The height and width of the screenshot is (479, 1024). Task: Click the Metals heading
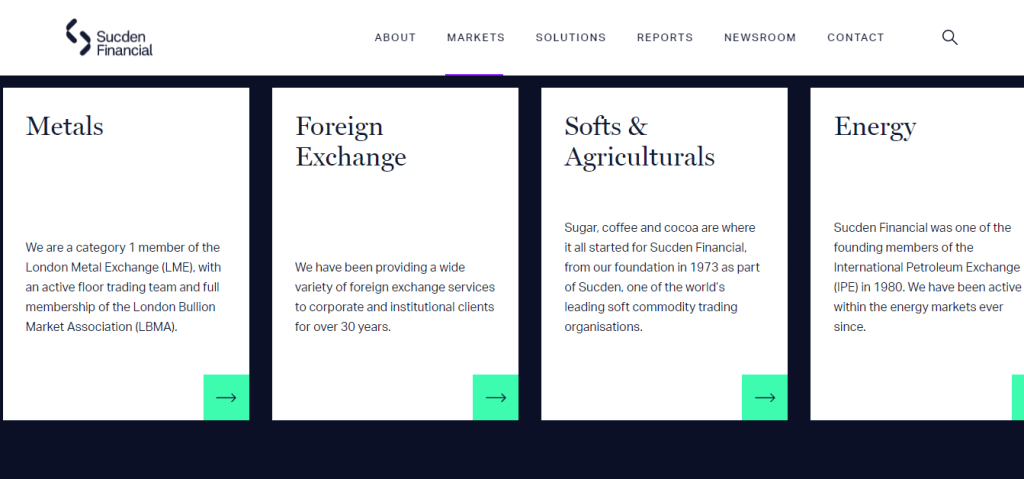(65, 127)
